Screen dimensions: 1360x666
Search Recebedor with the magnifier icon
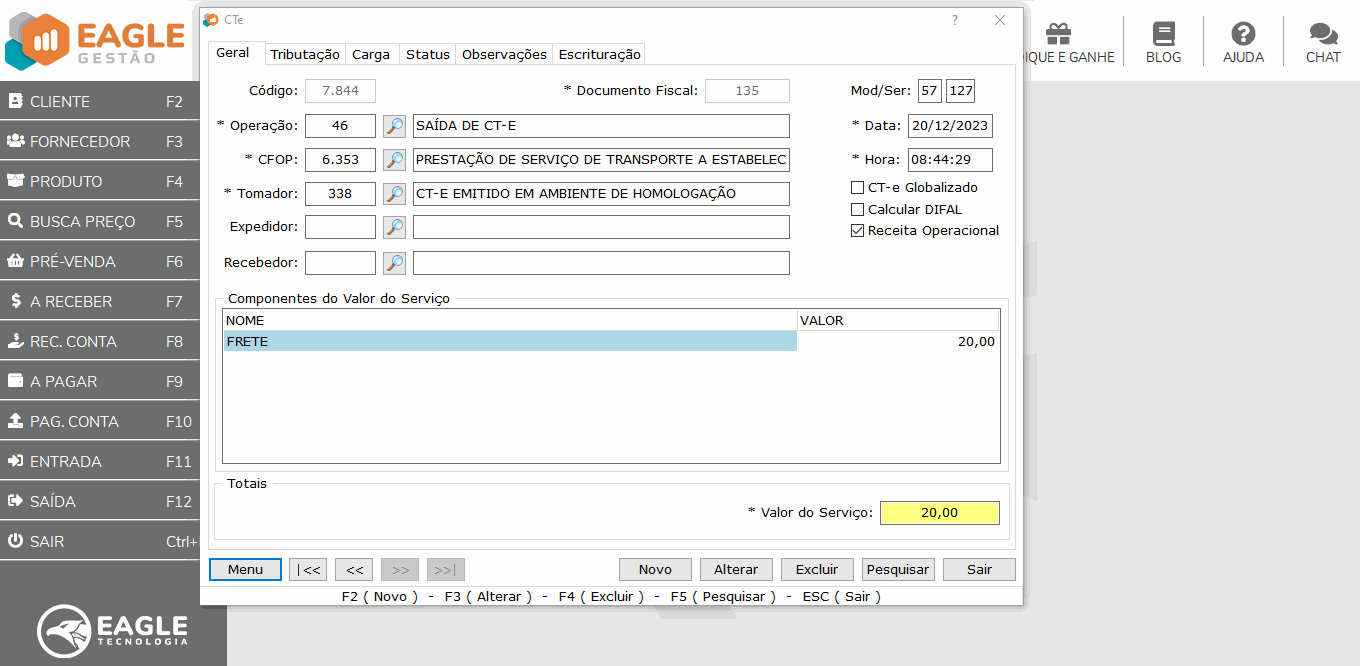(395, 263)
